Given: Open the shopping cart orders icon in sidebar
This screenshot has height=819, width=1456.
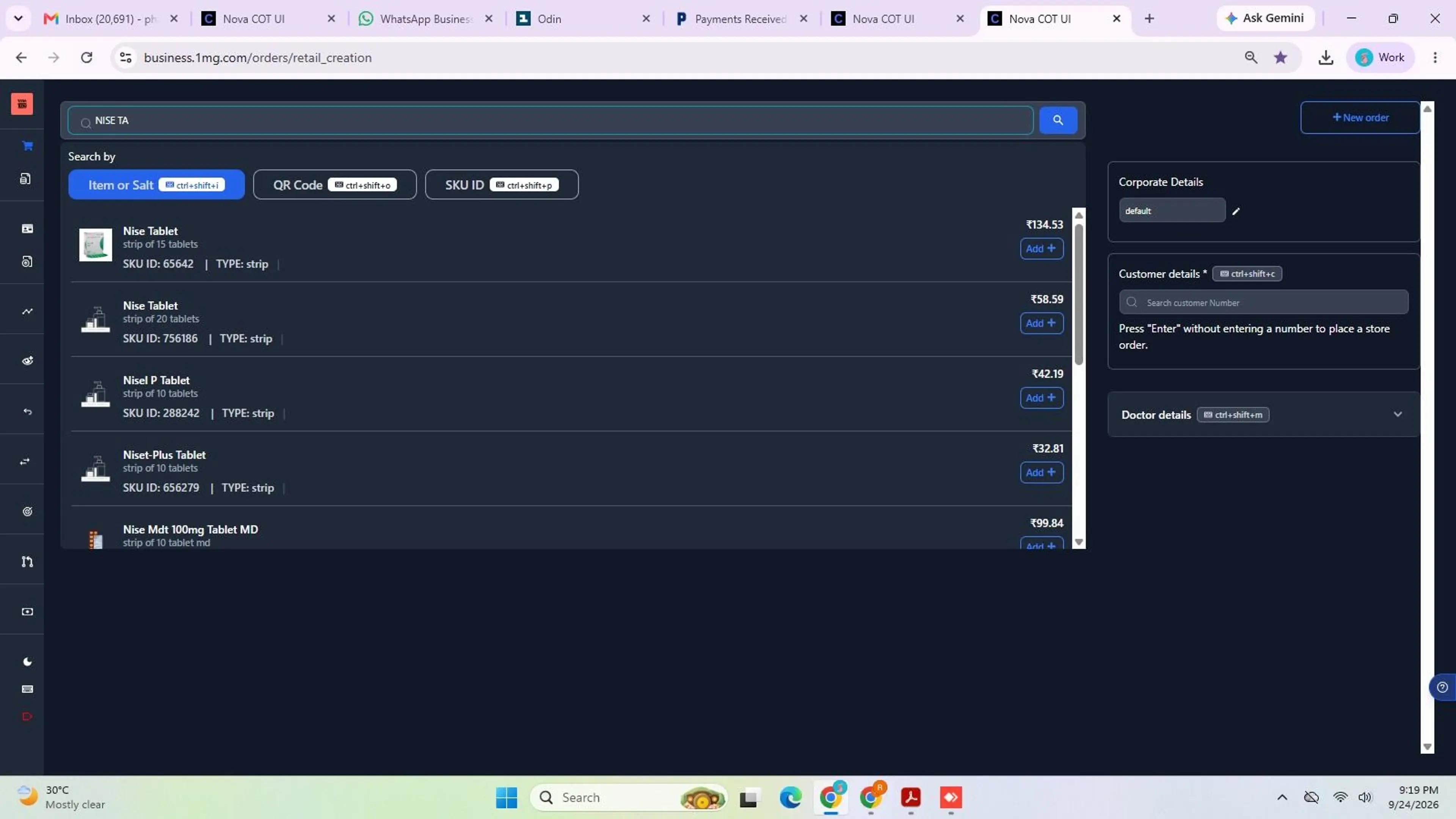Looking at the screenshot, I should (x=27, y=146).
